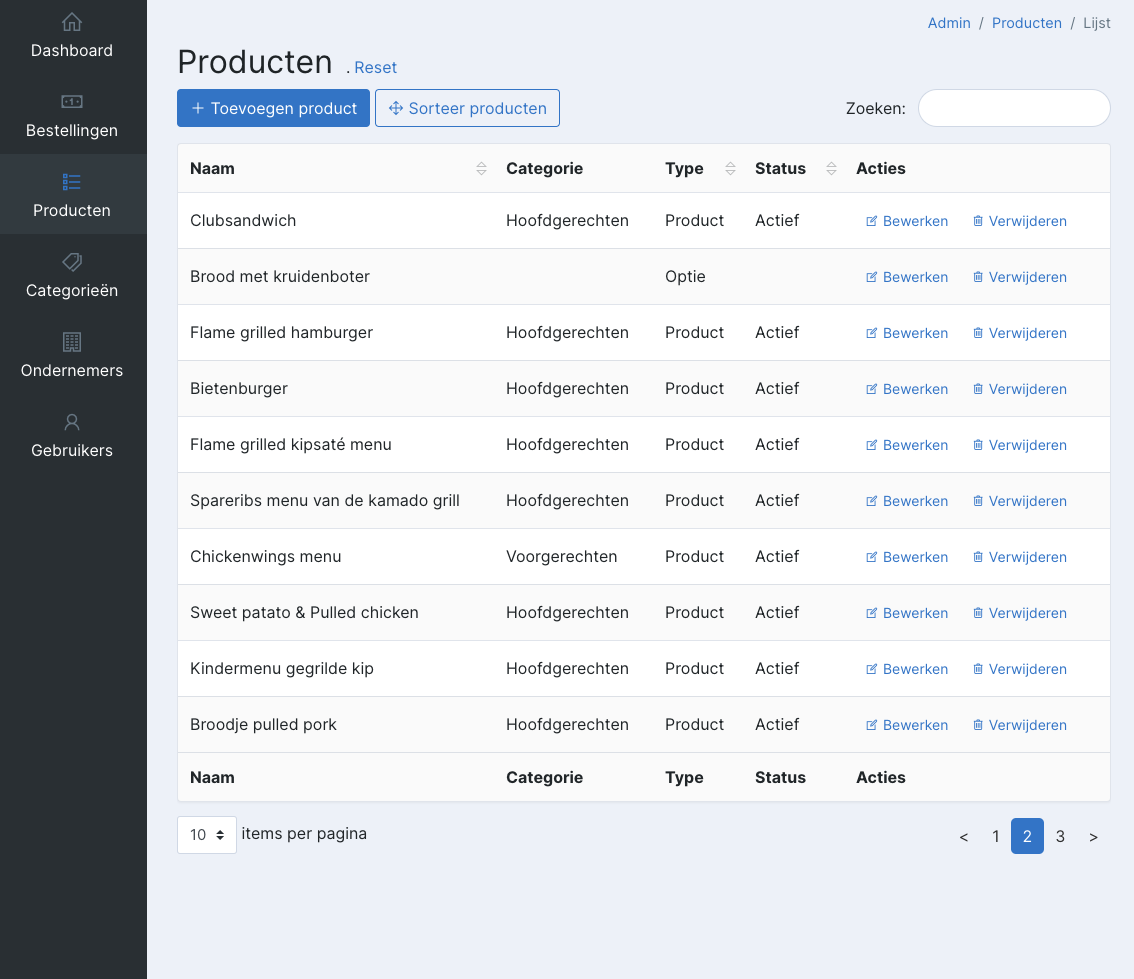Focus the Zoeken search field
The image size is (1134, 979).
click(x=1013, y=109)
